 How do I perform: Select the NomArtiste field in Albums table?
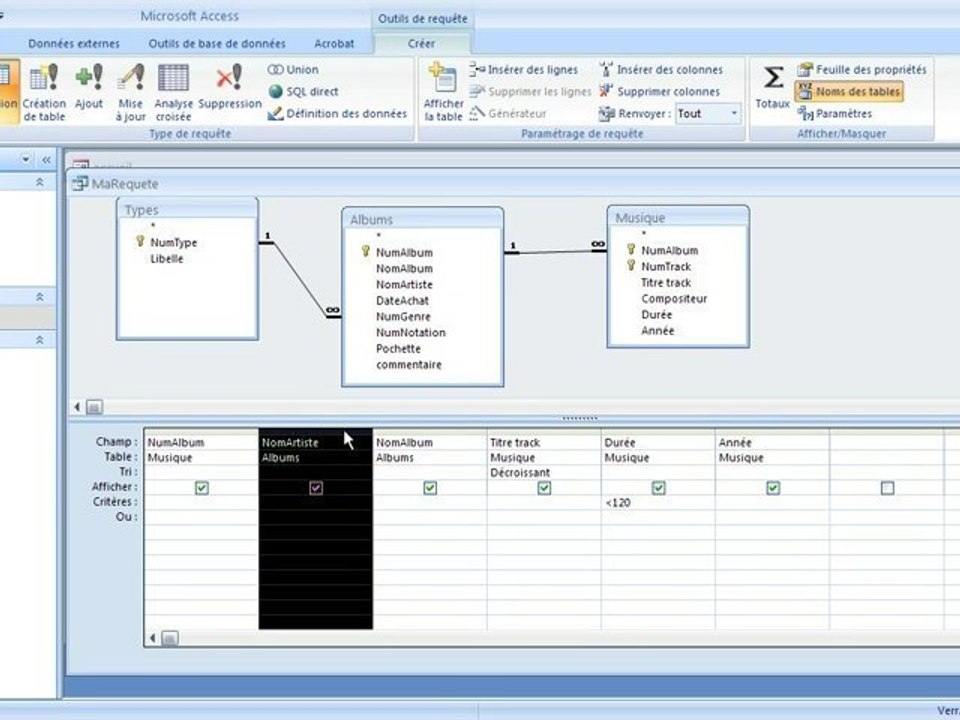pyautogui.click(x=404, y=285)
